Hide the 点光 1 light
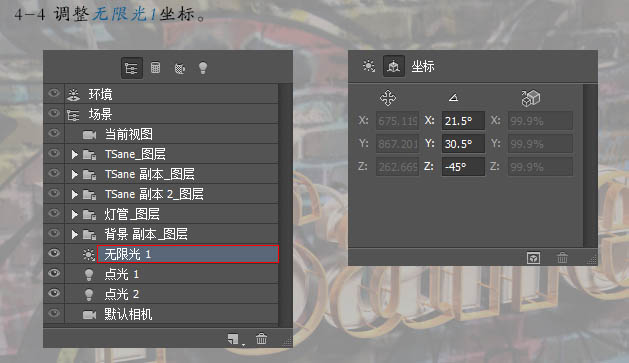 click(x=54, y=273)
